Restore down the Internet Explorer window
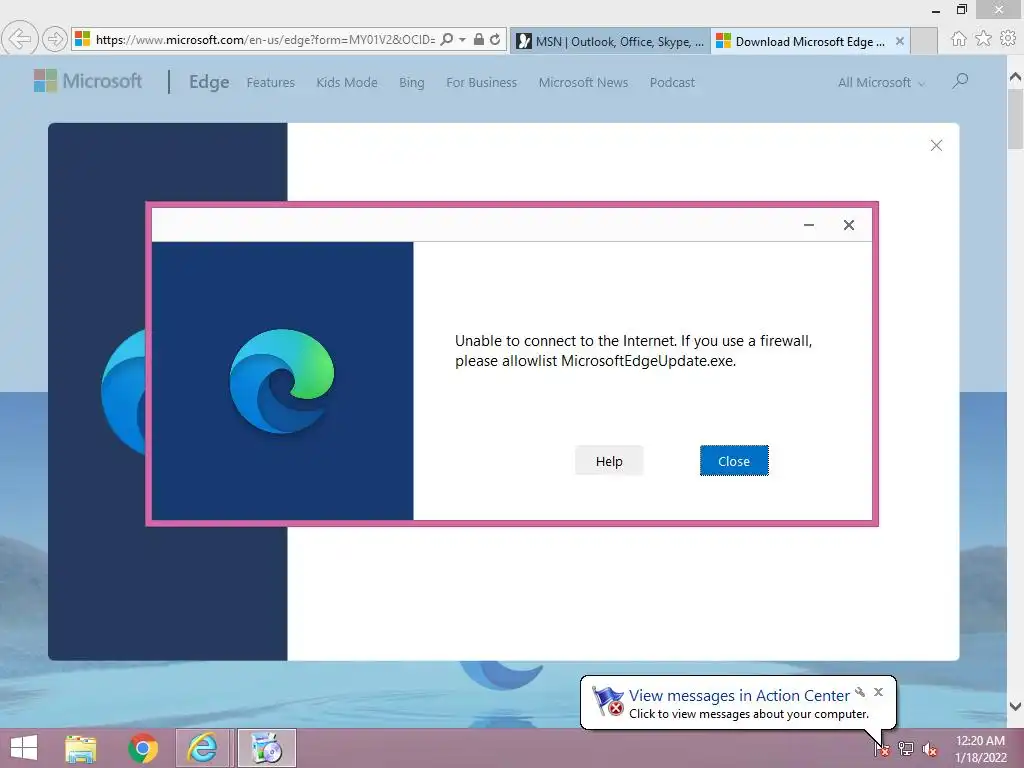The image size is (1024, 768). click(962, 9)
